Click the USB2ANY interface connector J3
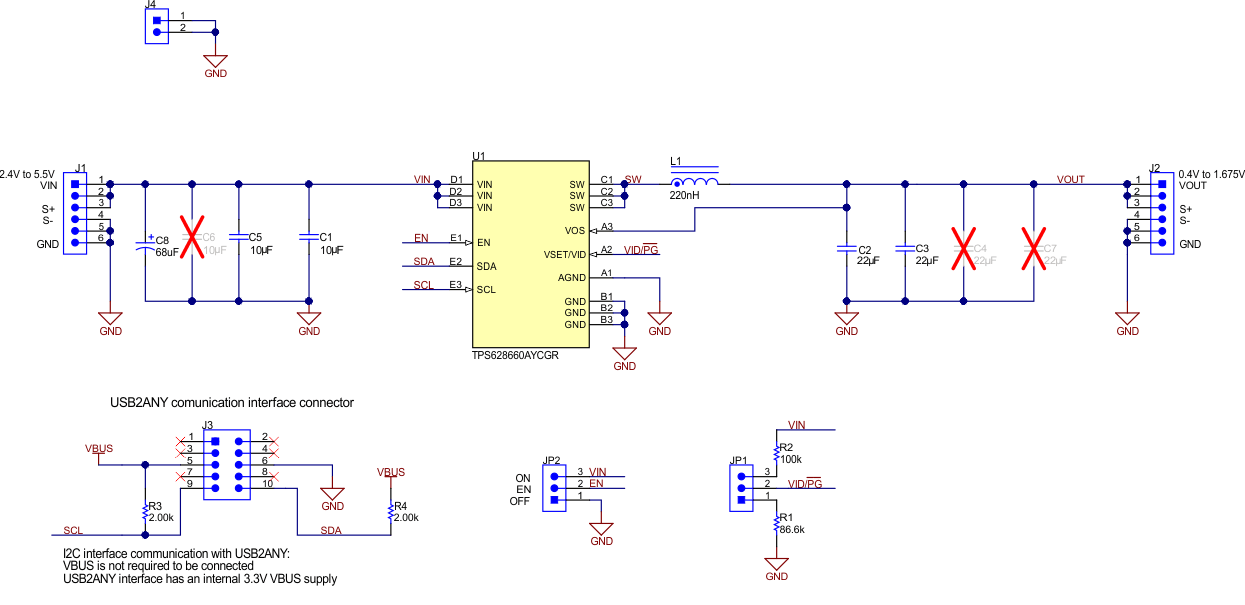The width and height of the screenshot is (1245, 605). click(x=225, y=466)
